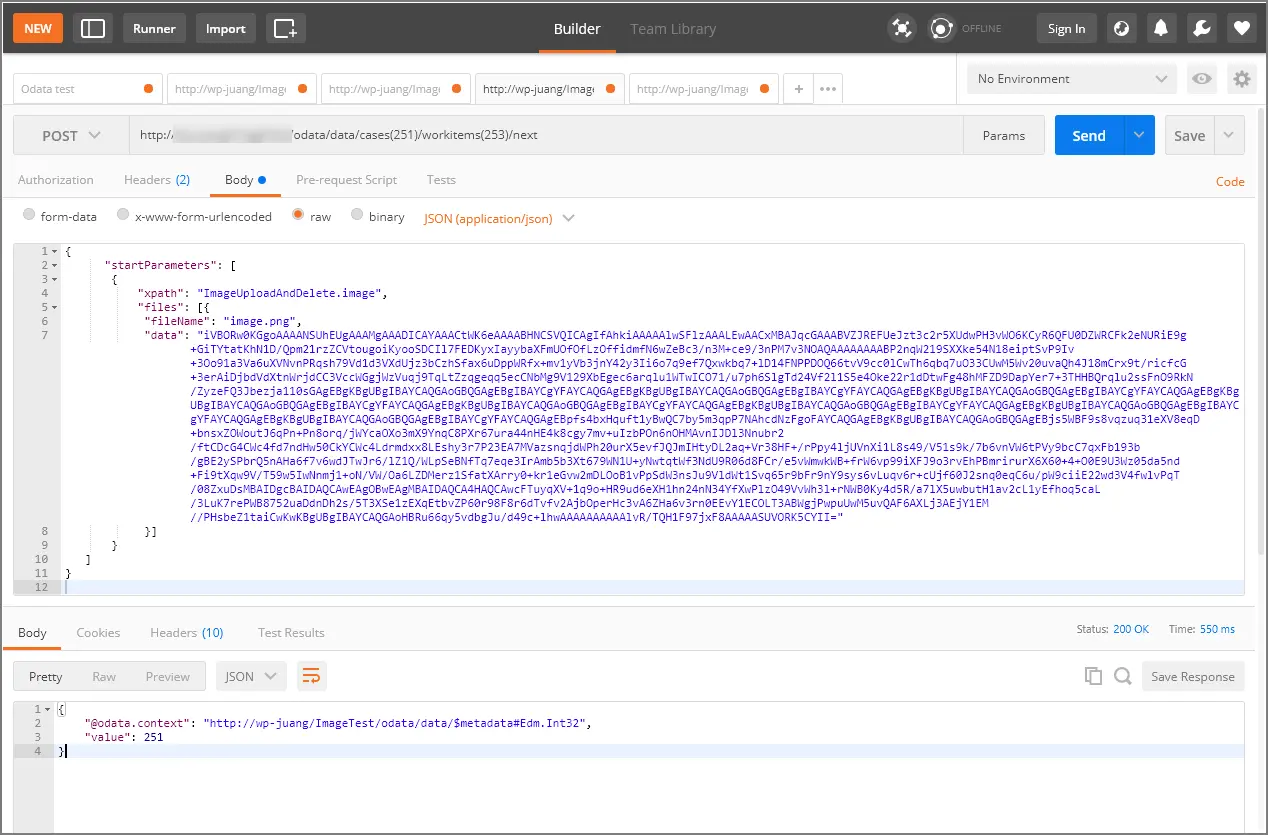Collapse startParameters fold arrow on line 2
This screenshot has height=835, width=1268.
click(x=53, y=265)
